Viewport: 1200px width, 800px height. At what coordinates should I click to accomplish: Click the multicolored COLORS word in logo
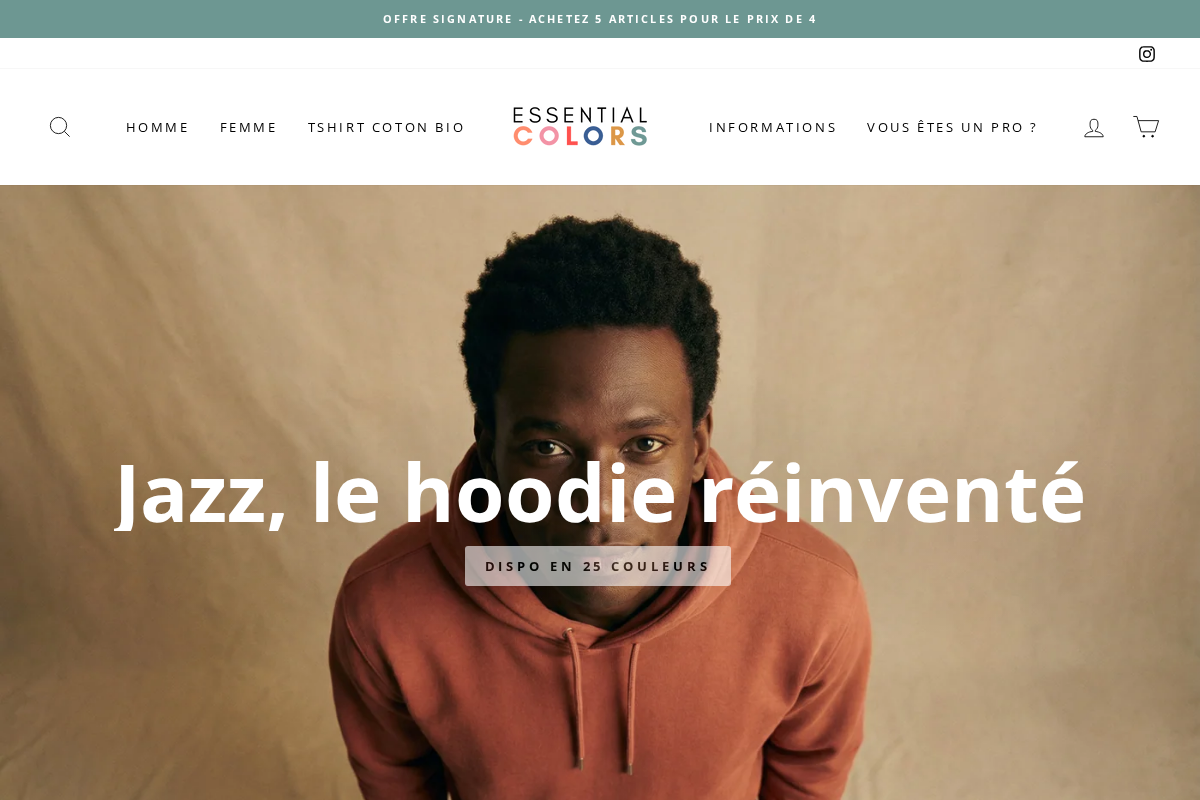(x=580, y=137)
